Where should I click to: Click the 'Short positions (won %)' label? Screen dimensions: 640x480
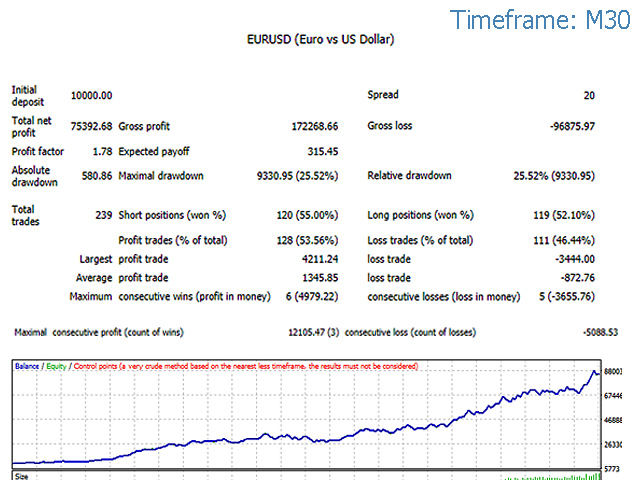(x=172, y=215)
